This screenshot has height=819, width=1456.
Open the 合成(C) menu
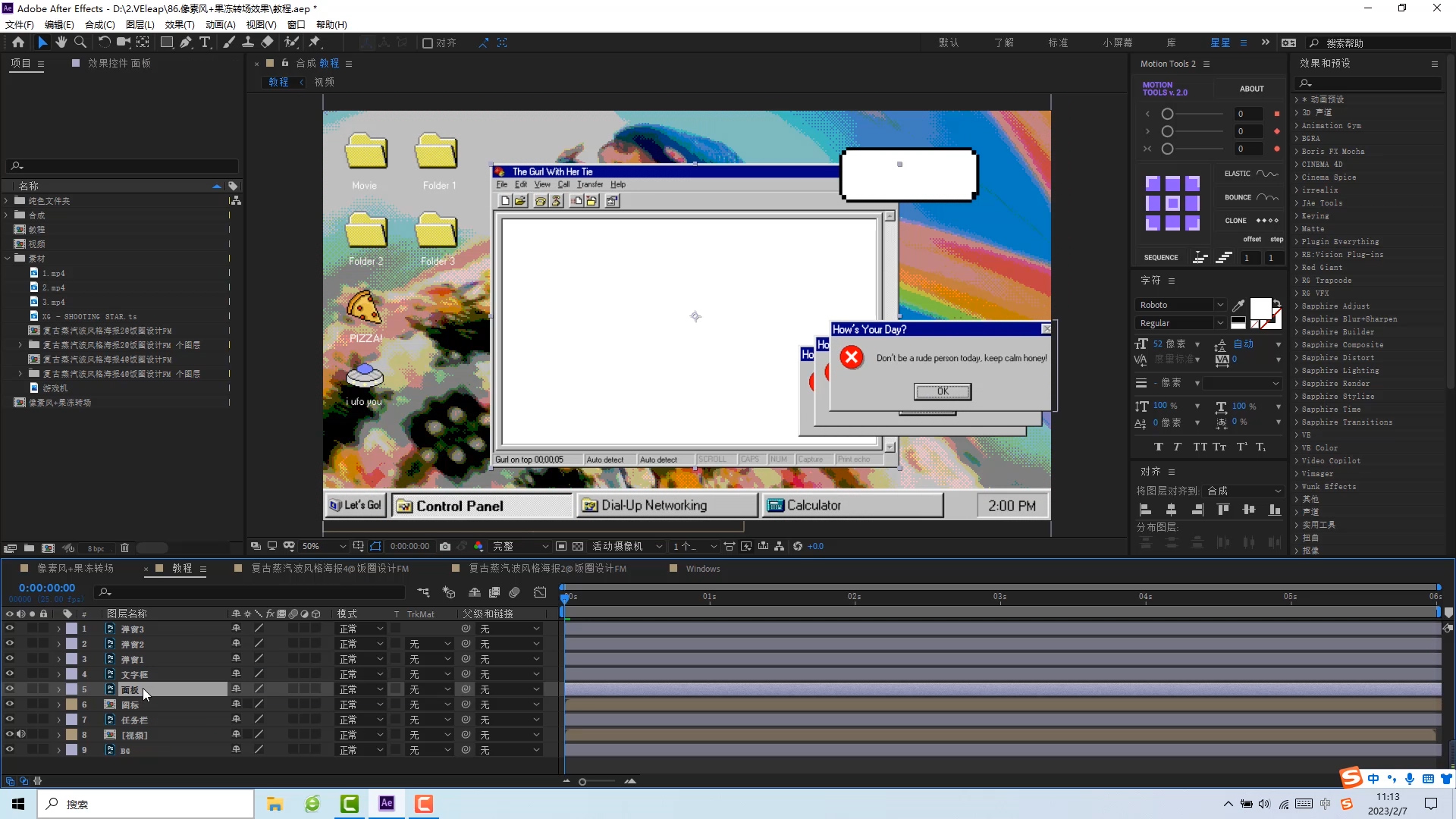point(100,24)
